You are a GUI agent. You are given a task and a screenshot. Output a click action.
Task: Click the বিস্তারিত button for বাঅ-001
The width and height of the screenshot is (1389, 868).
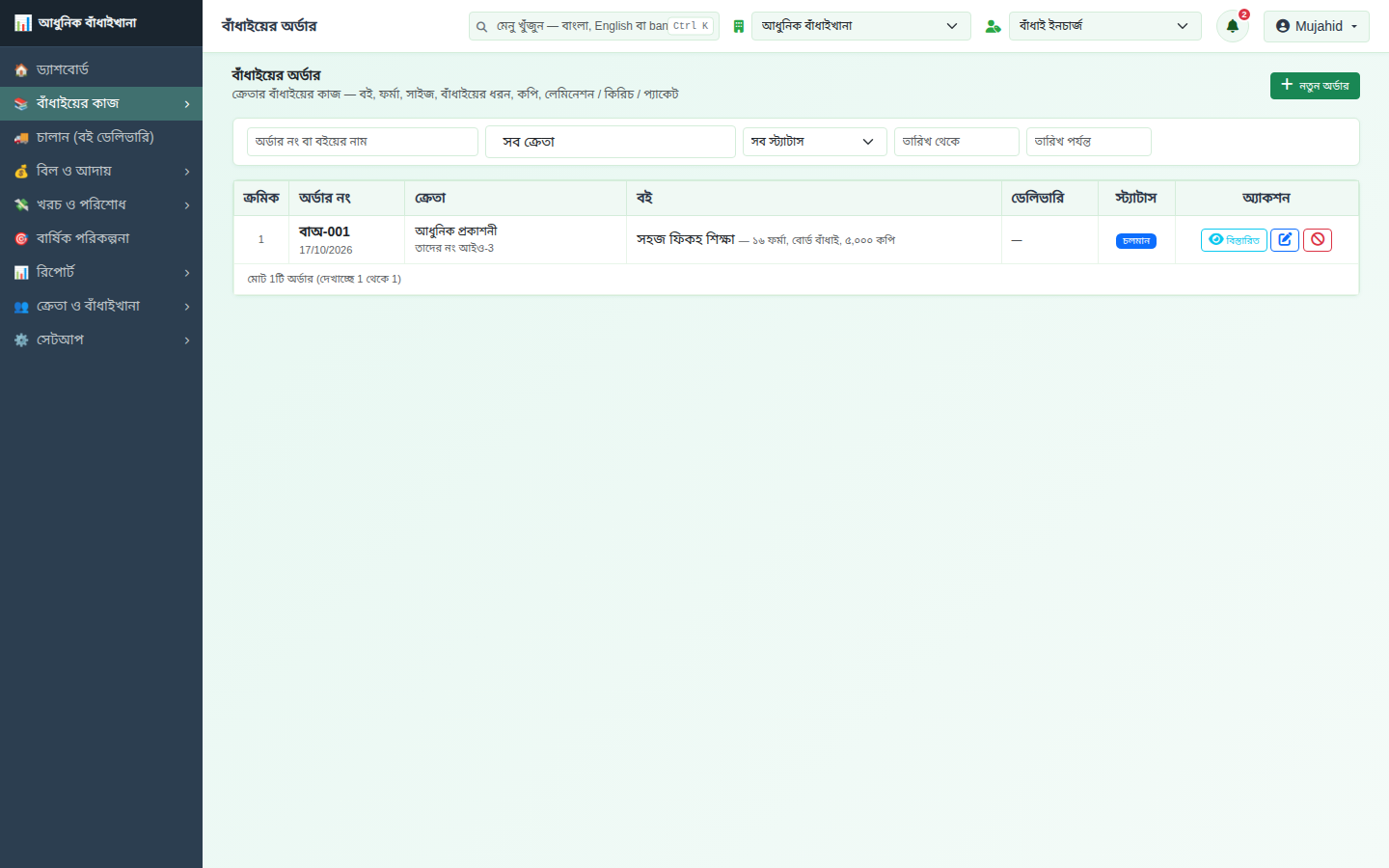(1234, 240)
